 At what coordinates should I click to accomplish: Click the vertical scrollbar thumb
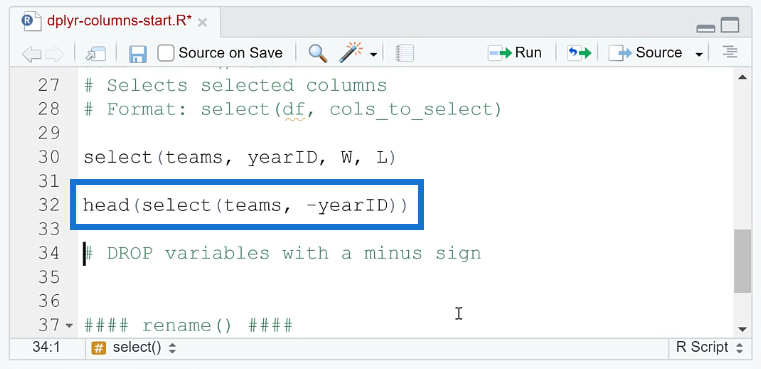[743, 261]
